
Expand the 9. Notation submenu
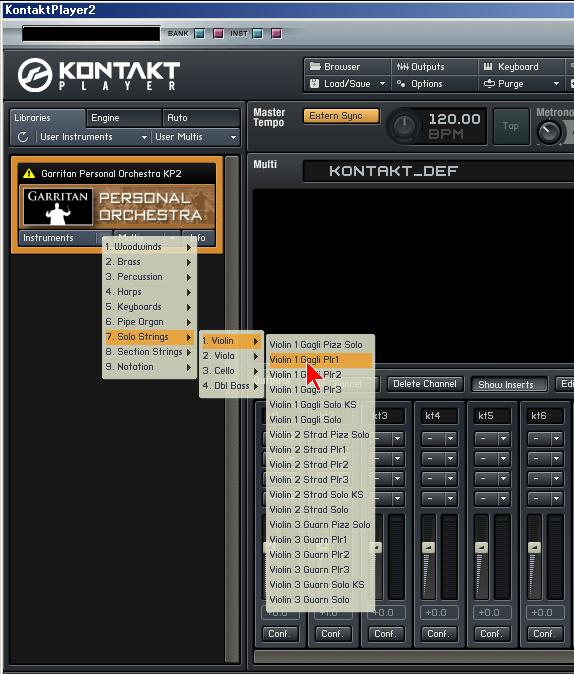pyautogui.click(x=149, y=367)
